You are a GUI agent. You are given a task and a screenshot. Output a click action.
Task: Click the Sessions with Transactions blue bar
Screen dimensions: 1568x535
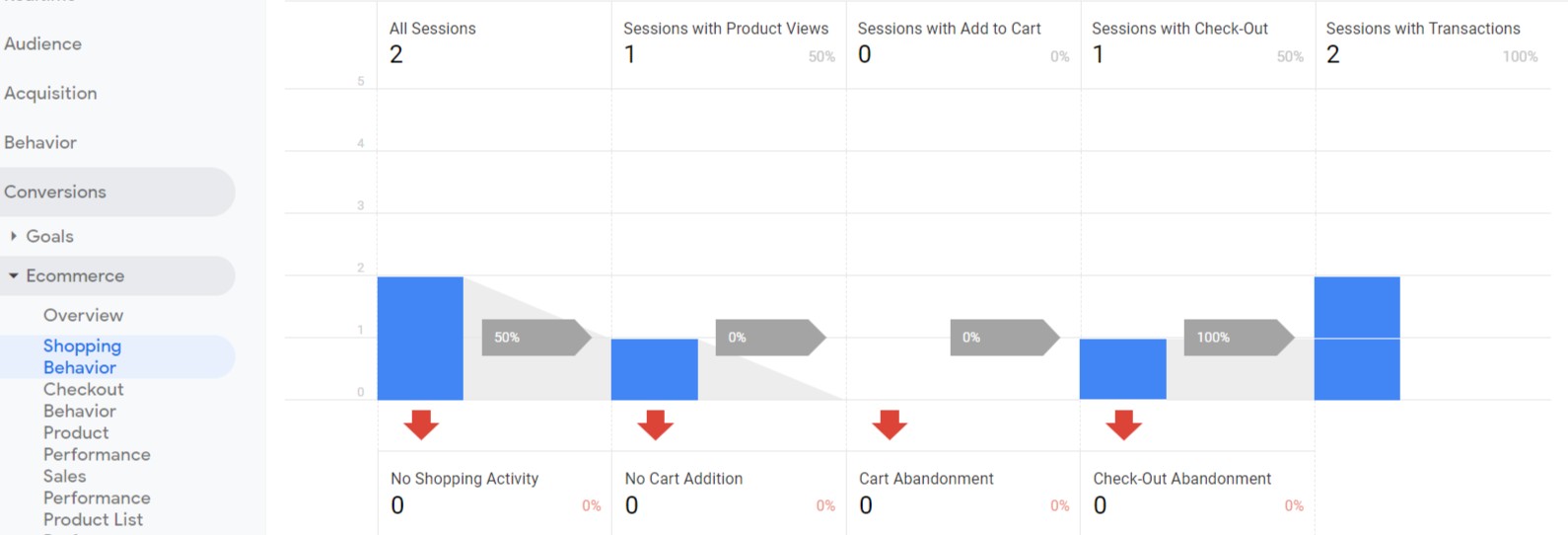click(1357, 339)
